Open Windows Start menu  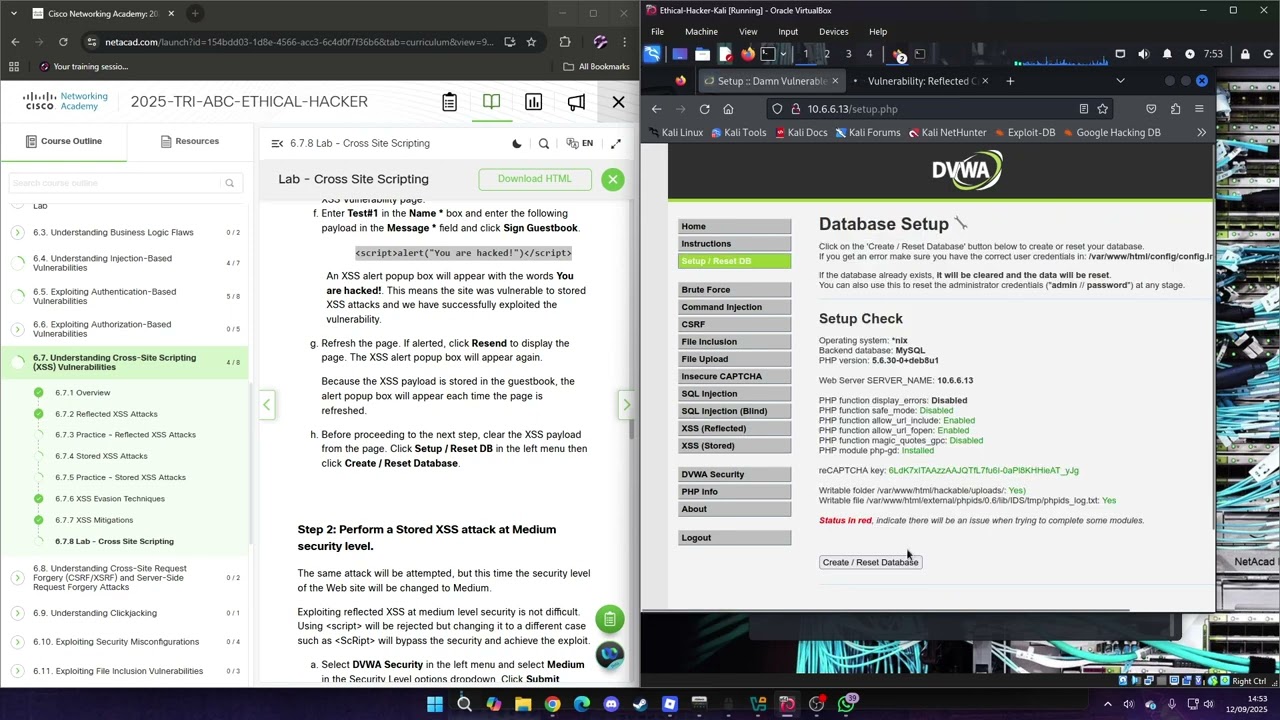coord(435,704)
